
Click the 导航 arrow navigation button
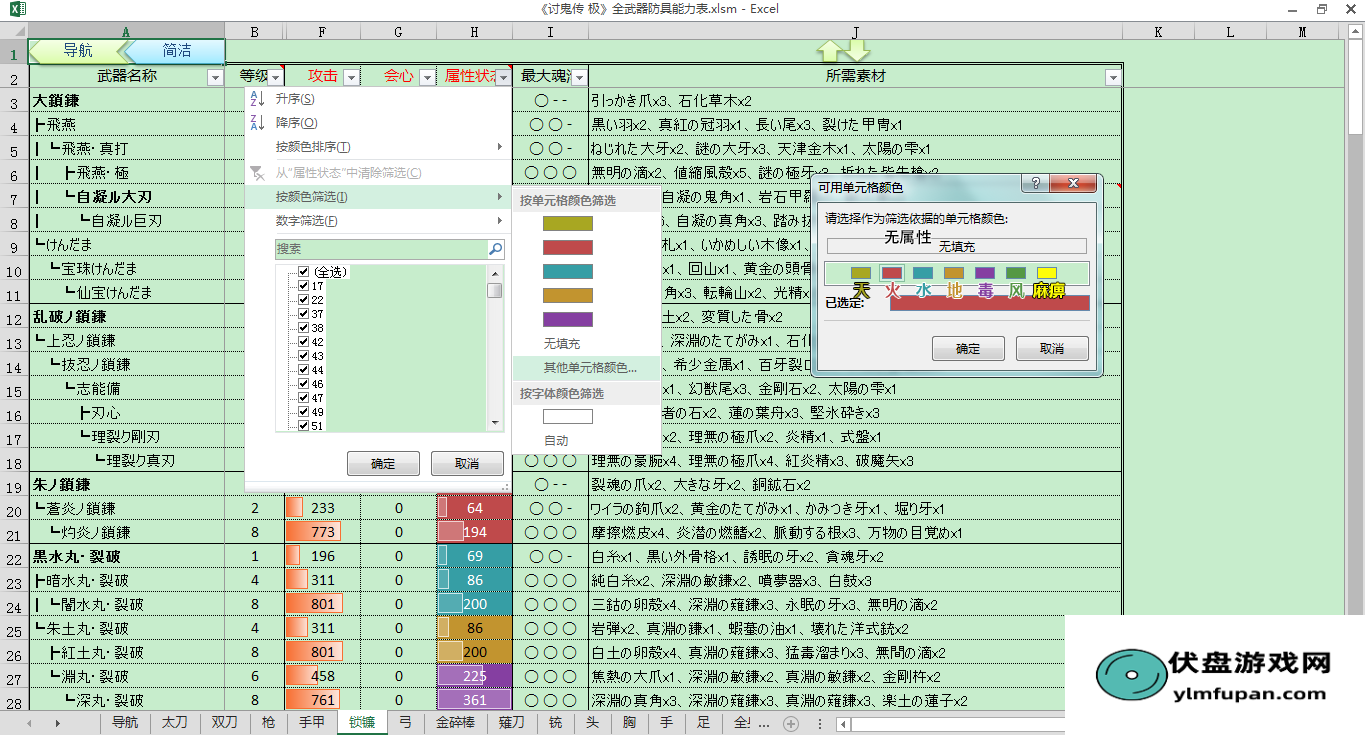[78, 51]
